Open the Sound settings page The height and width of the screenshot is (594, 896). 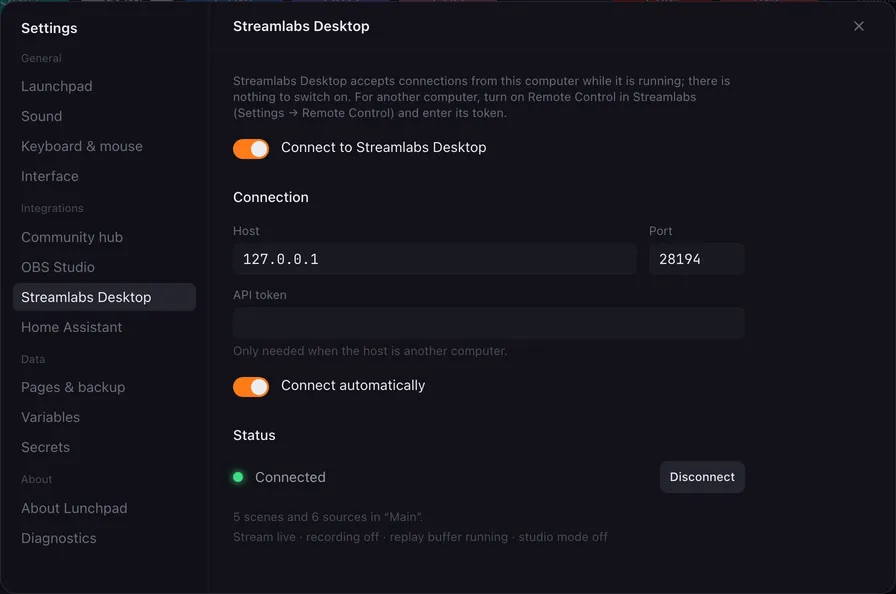point(104,117)
